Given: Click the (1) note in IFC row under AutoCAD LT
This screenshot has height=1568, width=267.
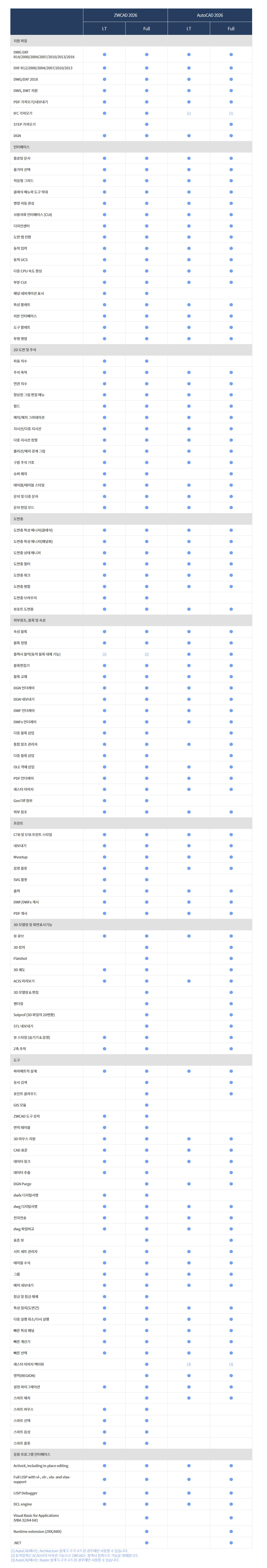Looking at the screenshot, I should coord(189,113).
